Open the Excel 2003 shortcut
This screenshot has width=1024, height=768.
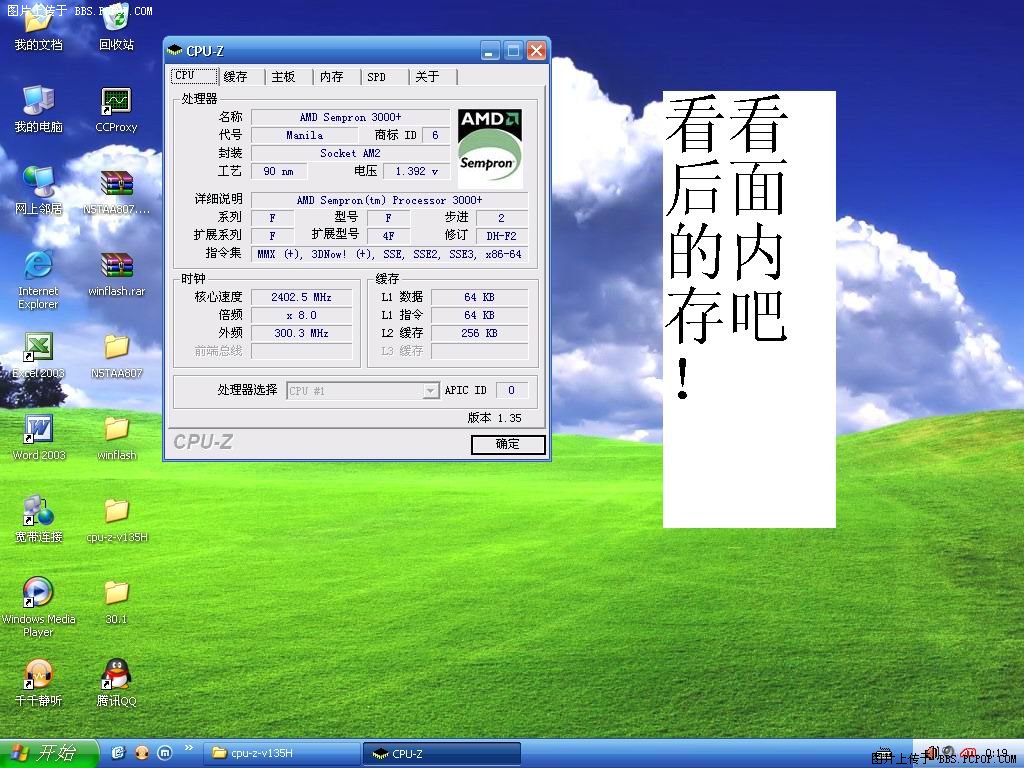(38, 356)
